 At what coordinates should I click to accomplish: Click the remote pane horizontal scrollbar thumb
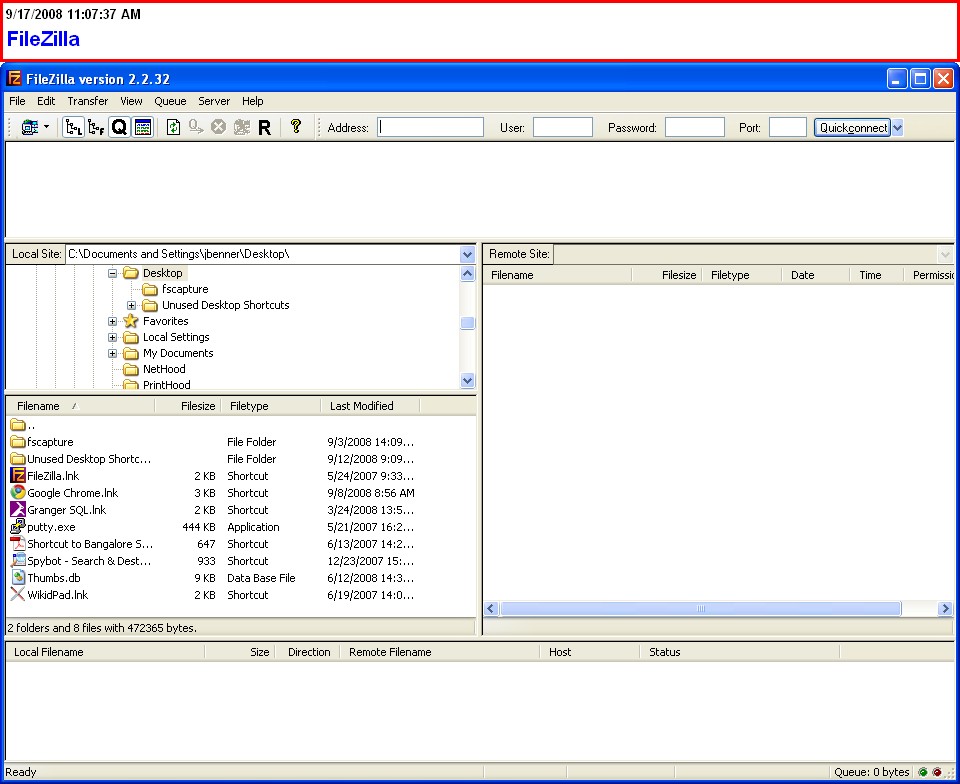(700, 608)
